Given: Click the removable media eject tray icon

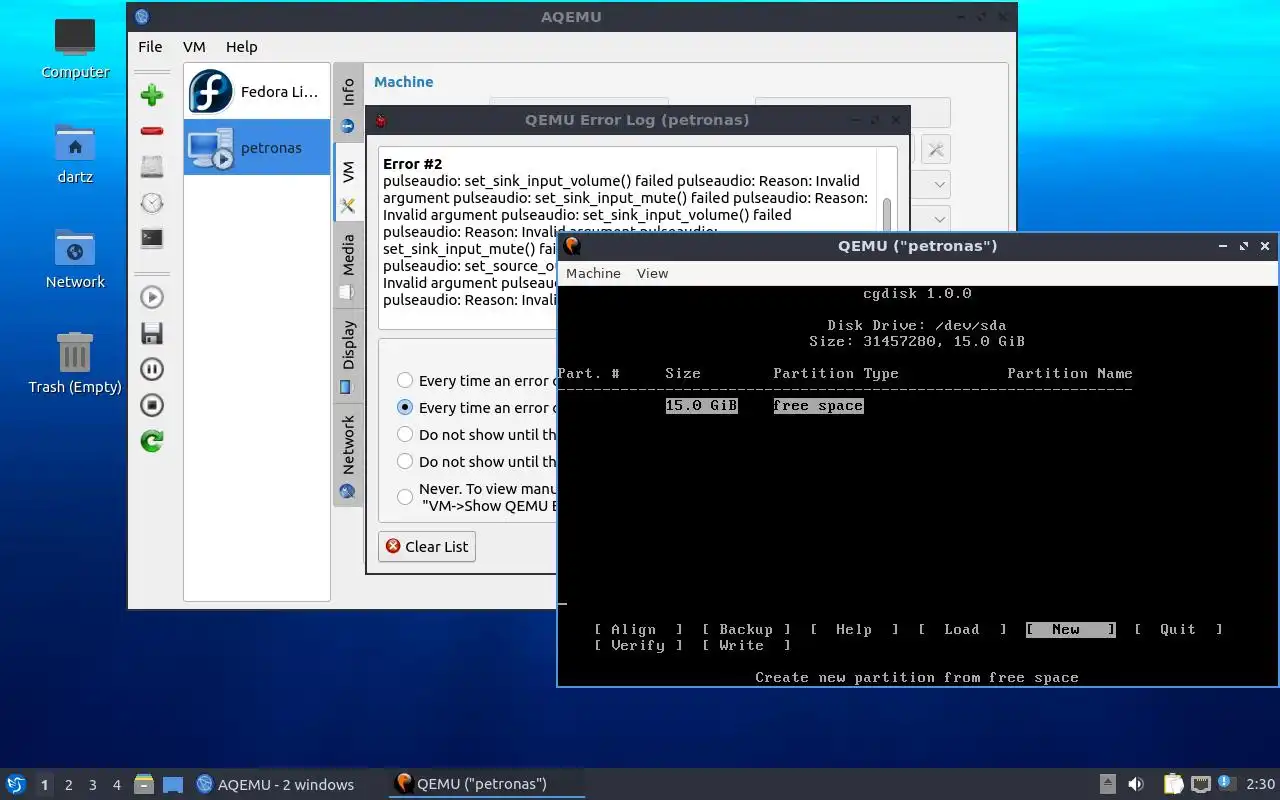Looking at the screenshot, I should [1107, 784].
